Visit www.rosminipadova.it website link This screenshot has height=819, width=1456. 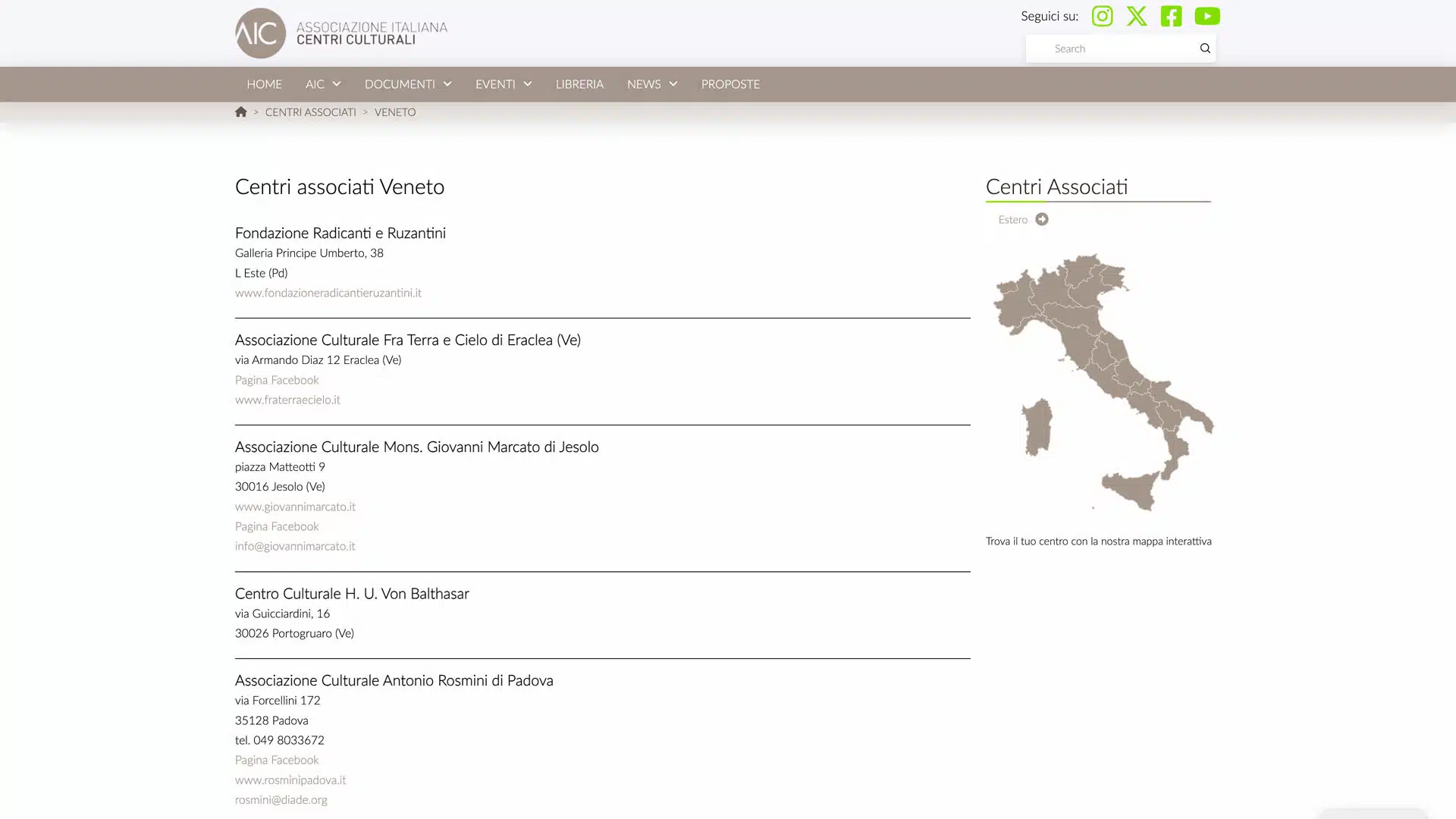290,780
